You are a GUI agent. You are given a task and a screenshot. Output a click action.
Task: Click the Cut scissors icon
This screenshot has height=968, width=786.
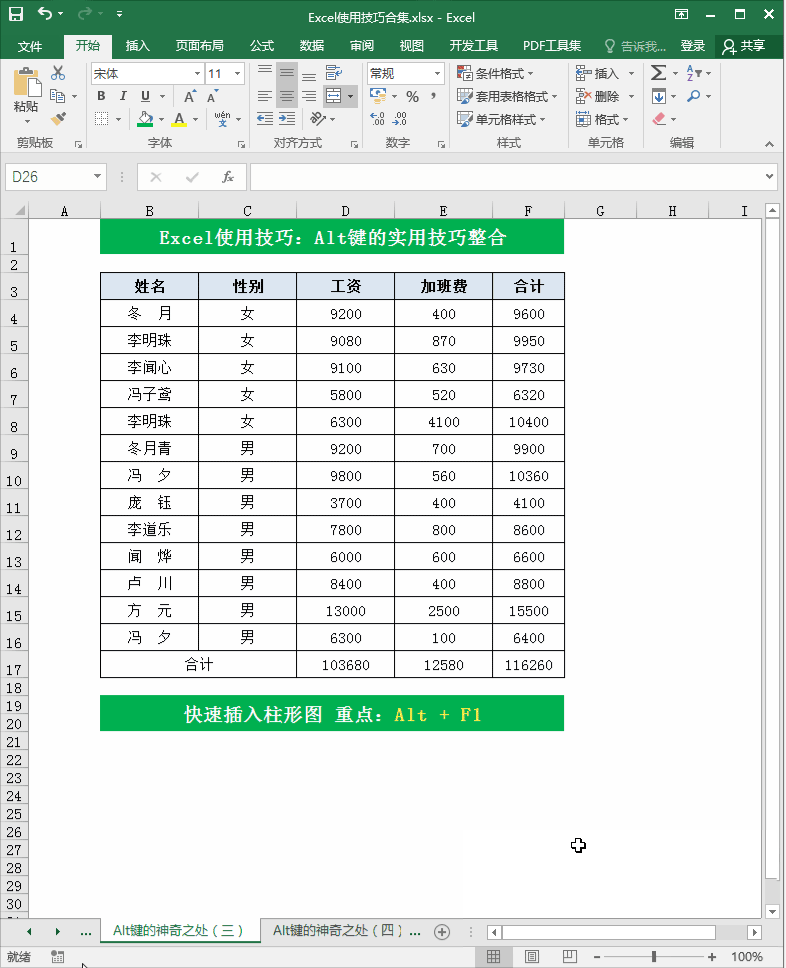tap(58, 73)
